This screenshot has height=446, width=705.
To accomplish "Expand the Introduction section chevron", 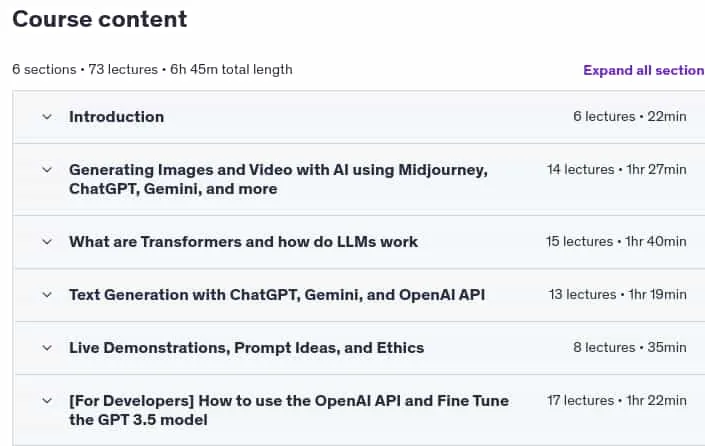I will [x=47, y=117].
